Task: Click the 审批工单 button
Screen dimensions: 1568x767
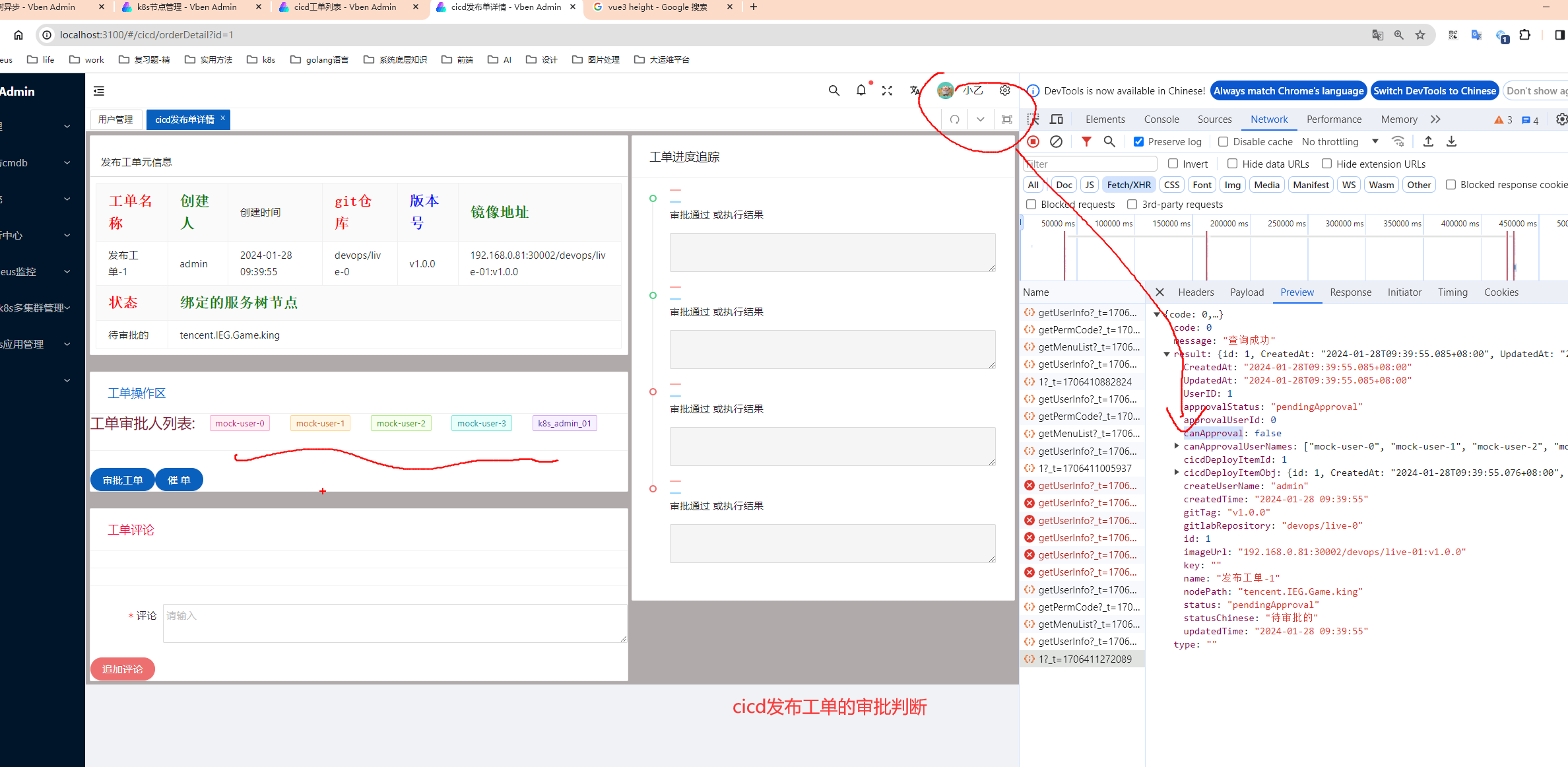Action: pos(123,480)
